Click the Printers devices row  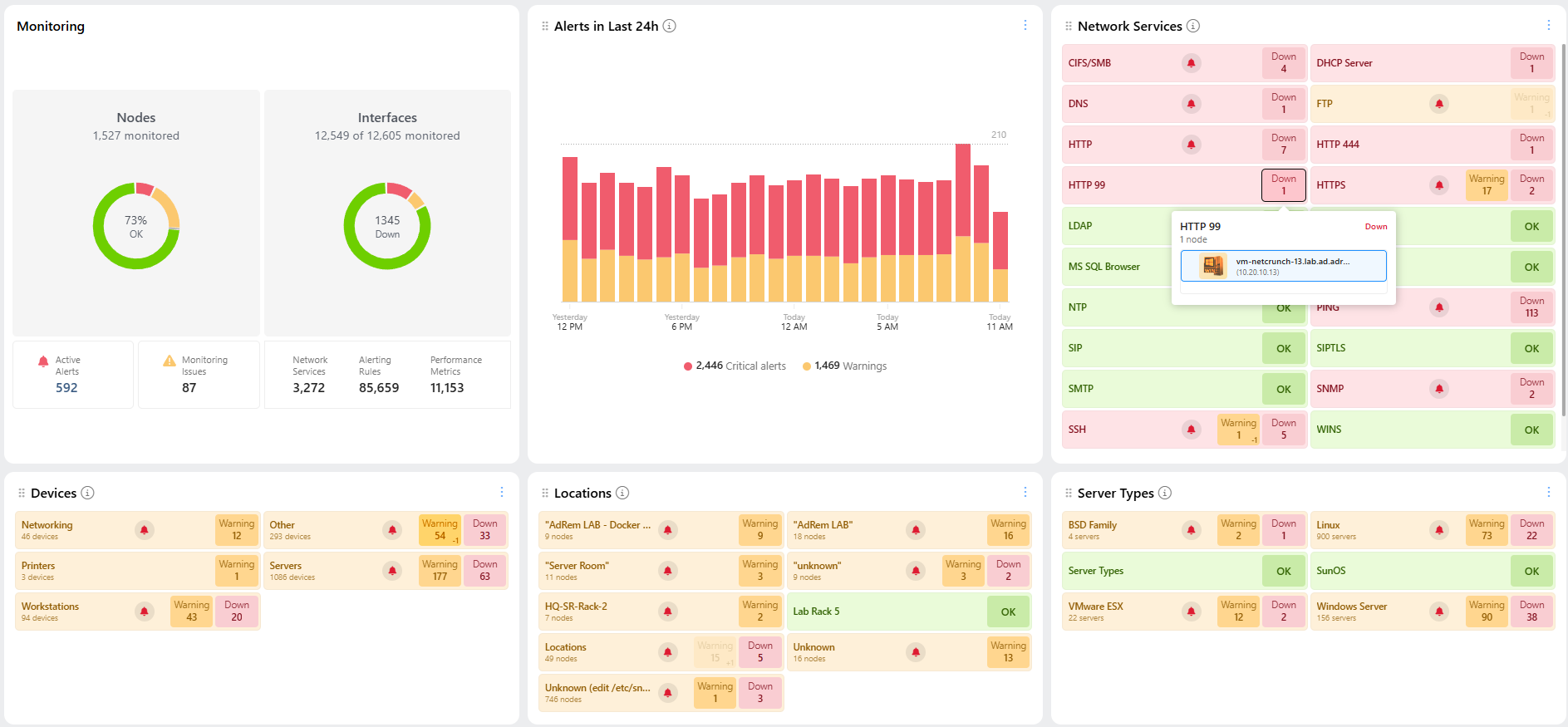(x=137, y=571)
